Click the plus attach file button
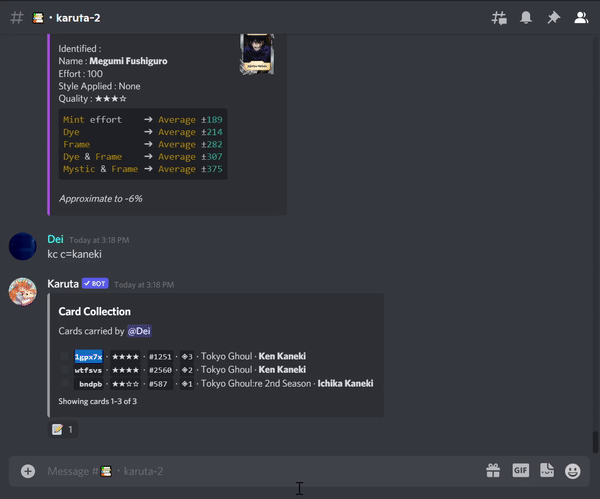 click(28, 471)
